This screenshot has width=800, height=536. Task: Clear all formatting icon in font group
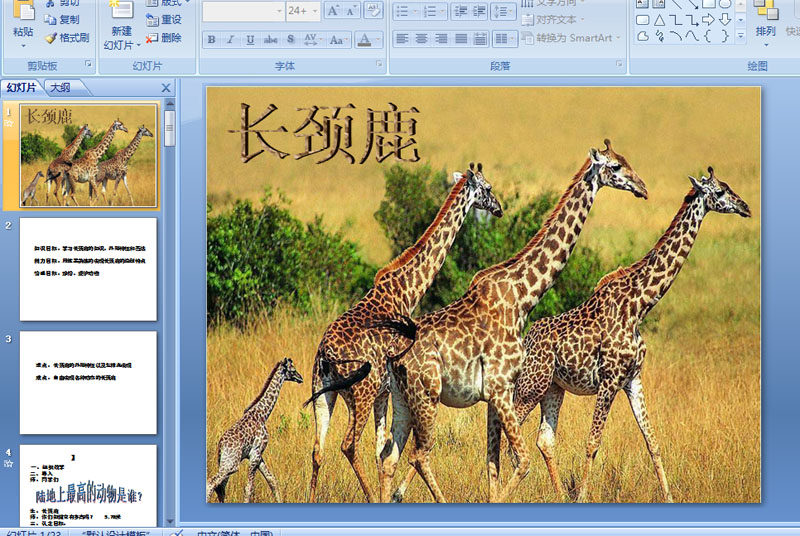point(373,11)
